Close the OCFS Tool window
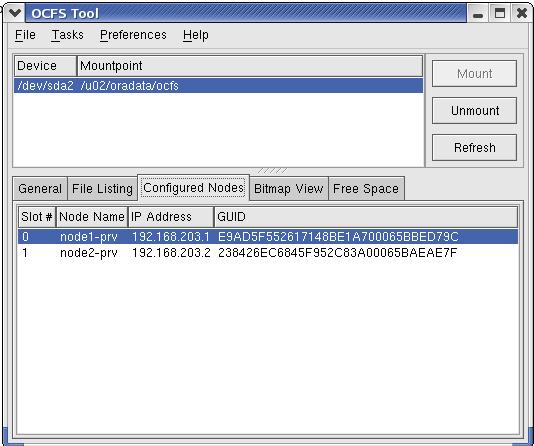The width and height of the screenshot is (534, 446). pos(521,14)
